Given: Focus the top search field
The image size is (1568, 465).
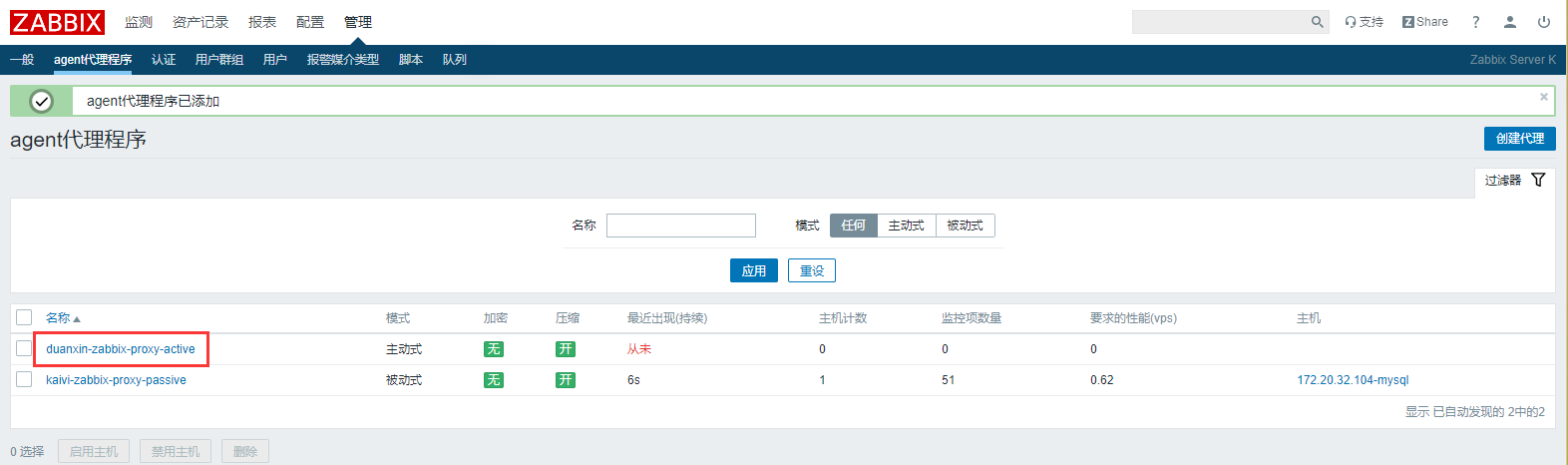Looking at the screenshot, I should 1220,22.
